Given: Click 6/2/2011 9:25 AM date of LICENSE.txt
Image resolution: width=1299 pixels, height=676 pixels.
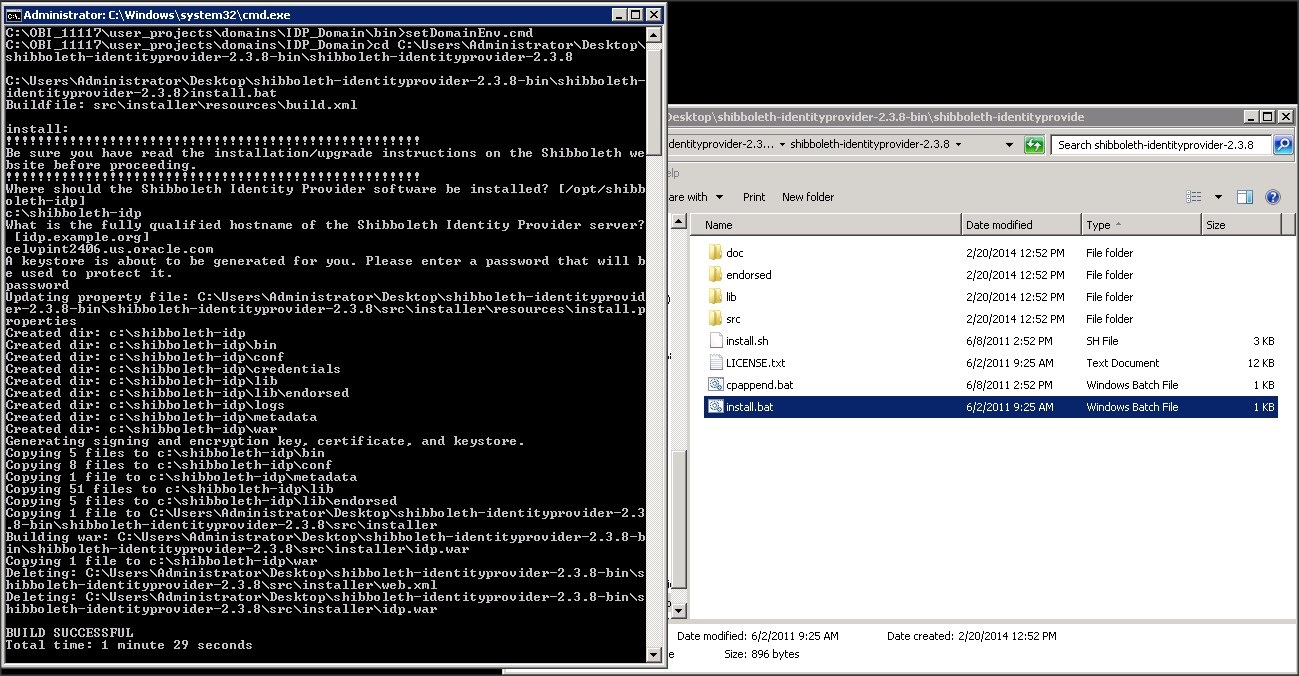Looking at the screenshot, I should point(1009,363).
